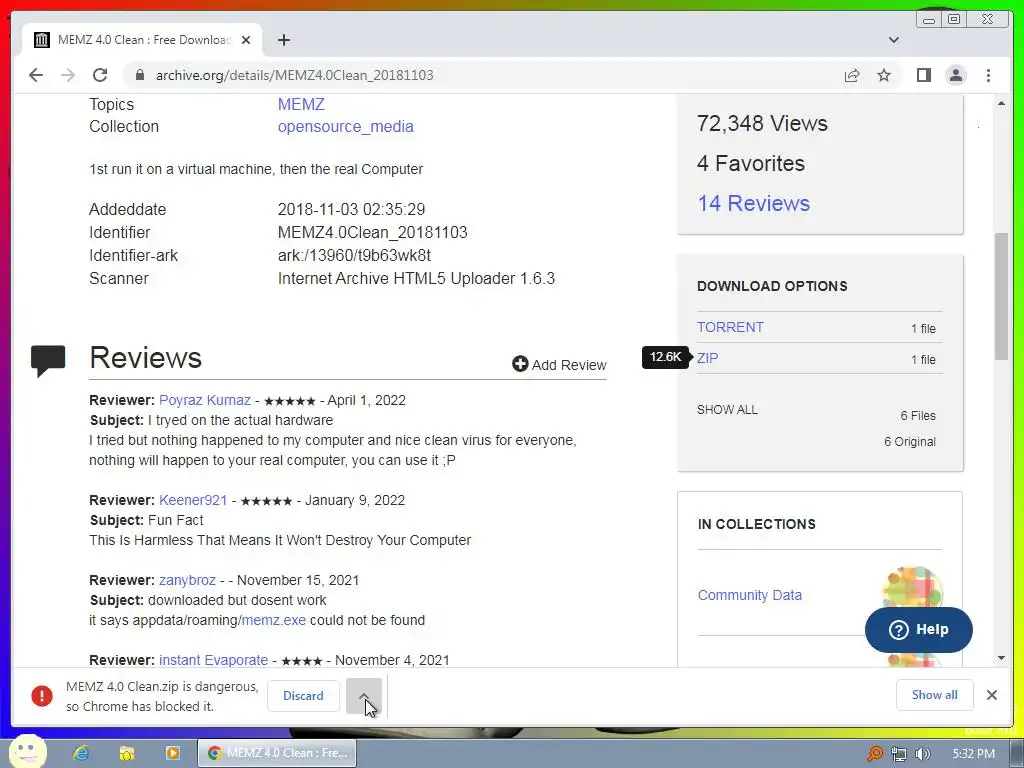Open the Start button on taskbar
This screenshot has height=768, width=1024.
coord(27,752)
